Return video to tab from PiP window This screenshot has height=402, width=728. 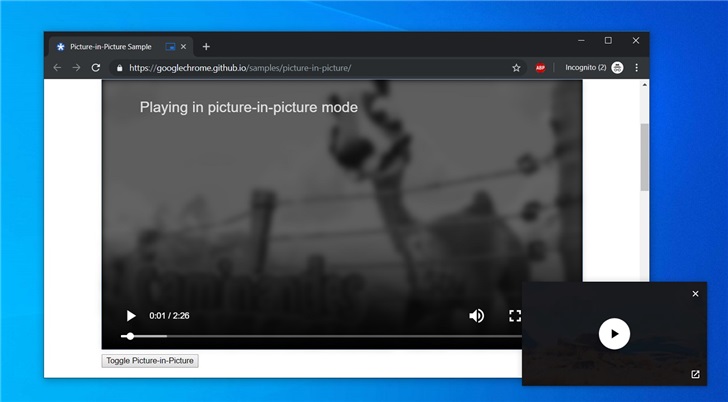point(696,374)
